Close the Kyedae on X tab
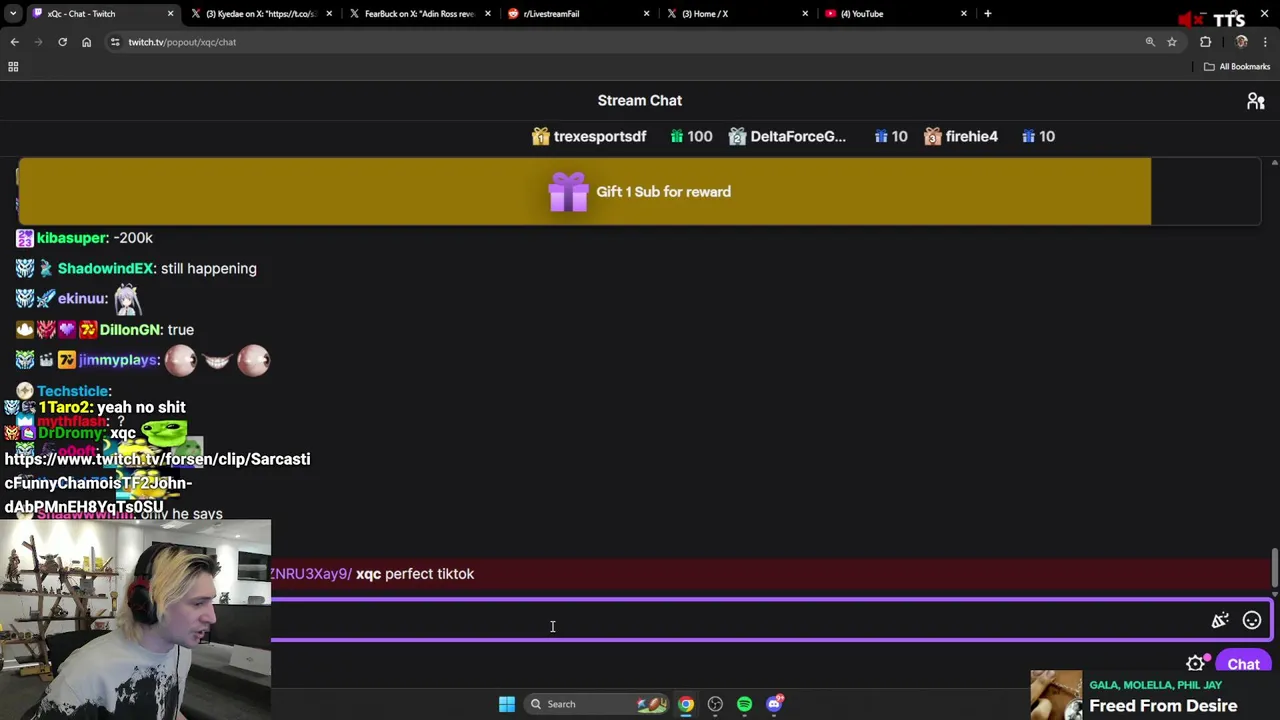The height and width of the screenshot is (720, 1280). click(x=329, y=14)
